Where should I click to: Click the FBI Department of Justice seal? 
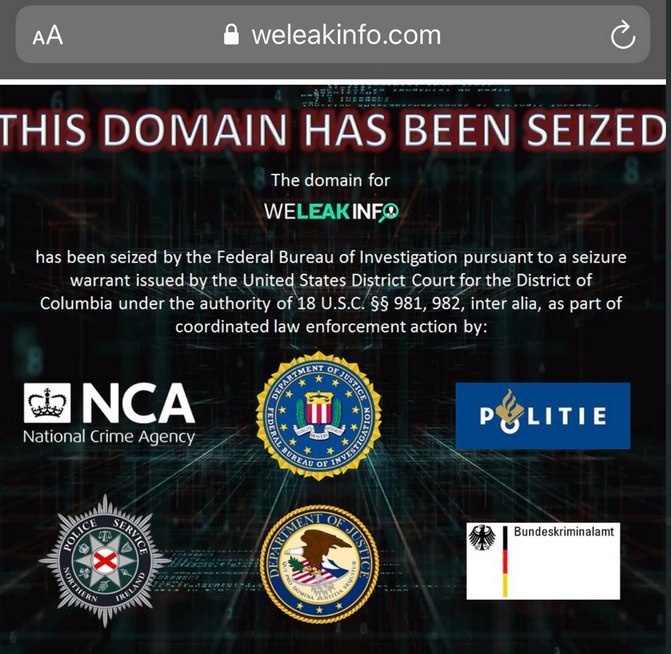(x=319, y=416)
